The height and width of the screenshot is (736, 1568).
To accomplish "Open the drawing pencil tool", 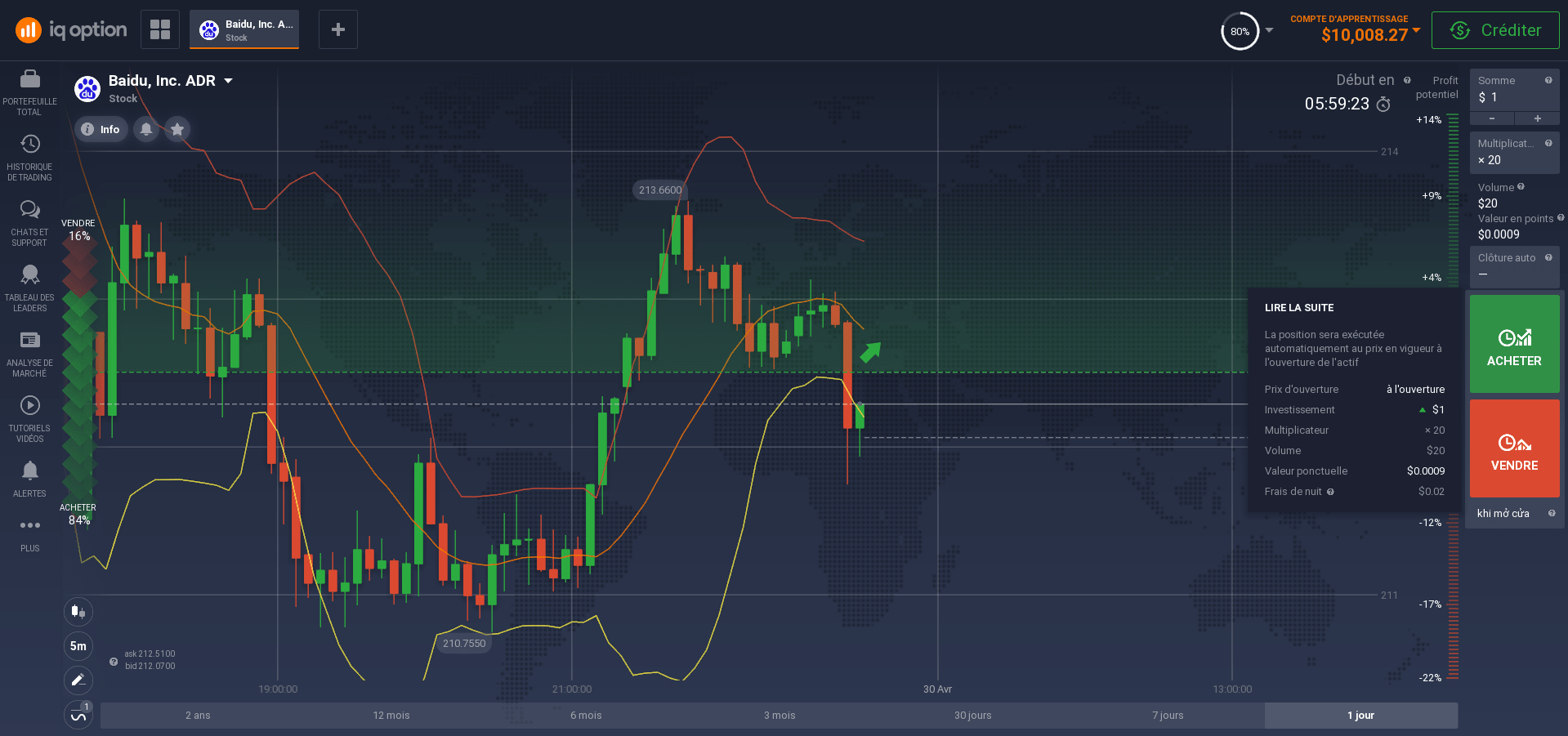I will pyautogui.click(x=78, y=680).
